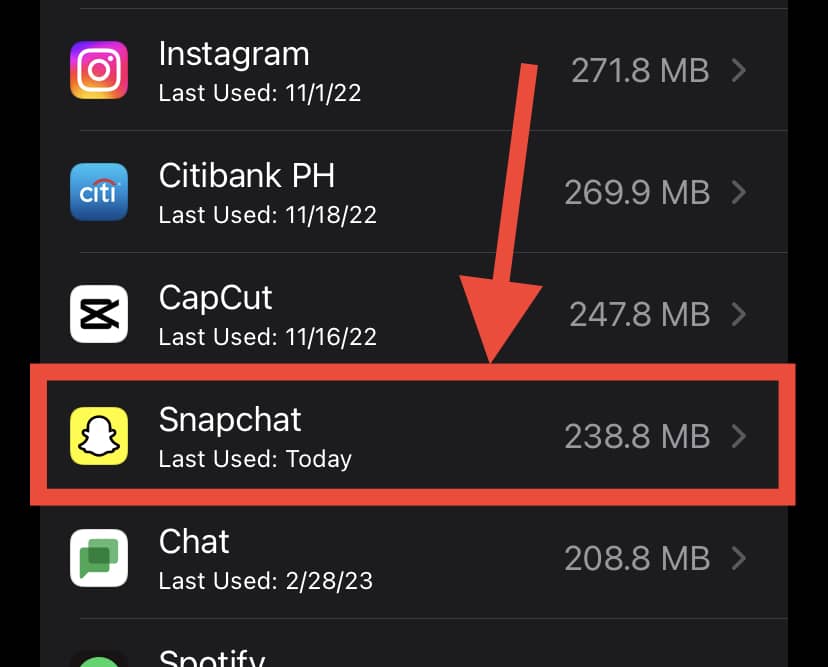Tap Snapchat 238.8 MB size value
The image size is (828, 667).
[637, 436]
